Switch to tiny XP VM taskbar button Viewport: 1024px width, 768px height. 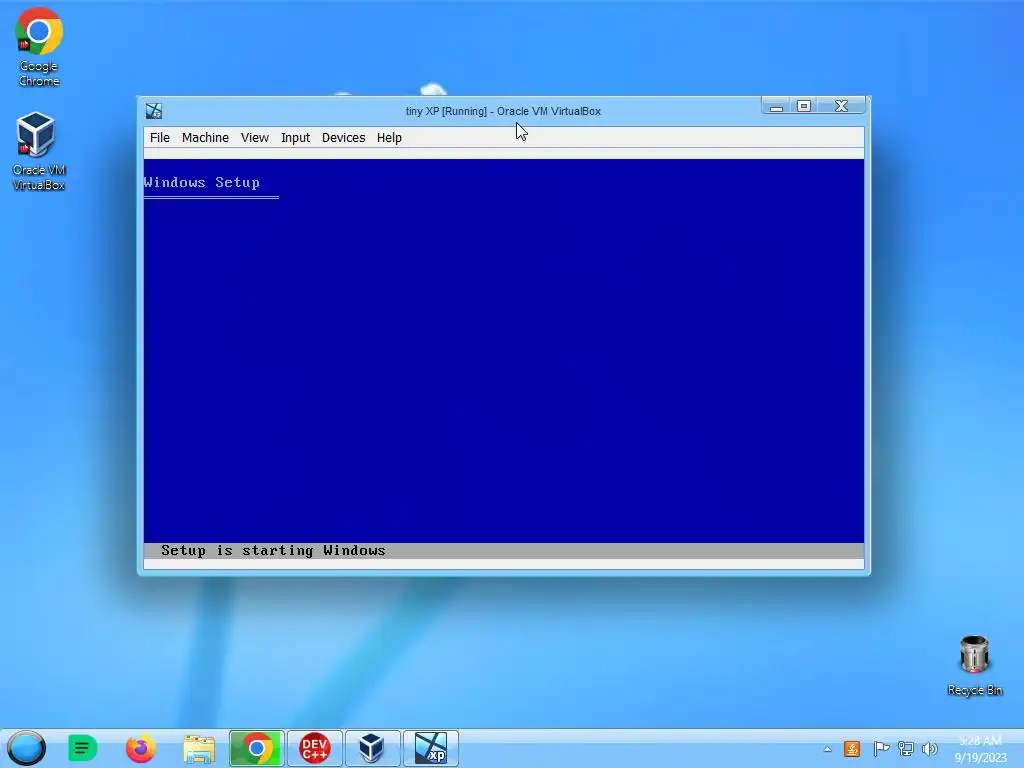tap(431, 748)
